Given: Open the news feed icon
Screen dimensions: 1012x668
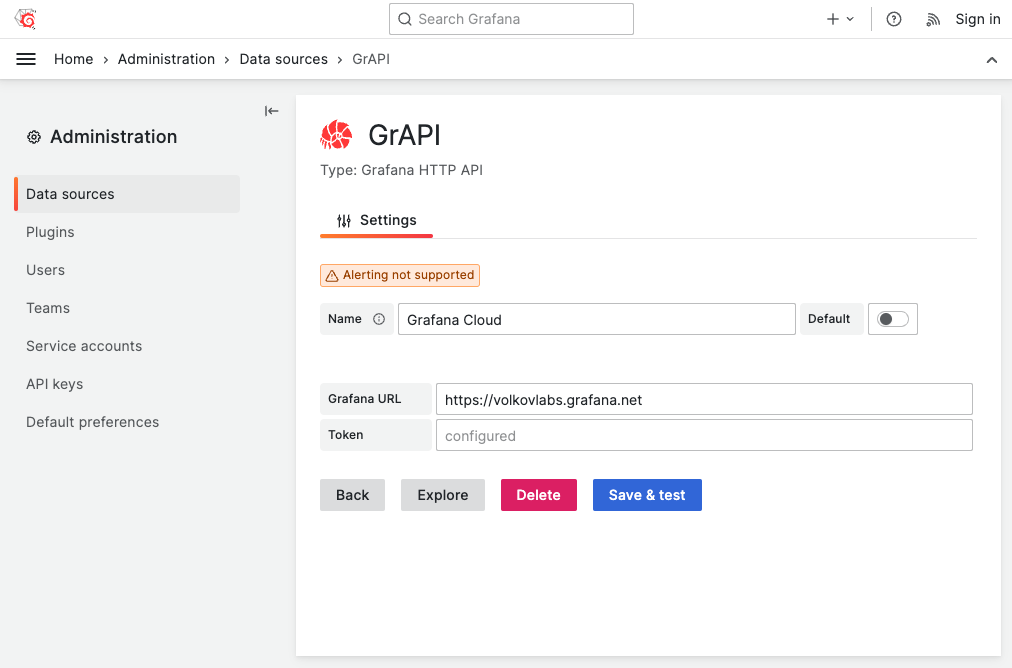Looking at the screenshot, I should 933,19.
